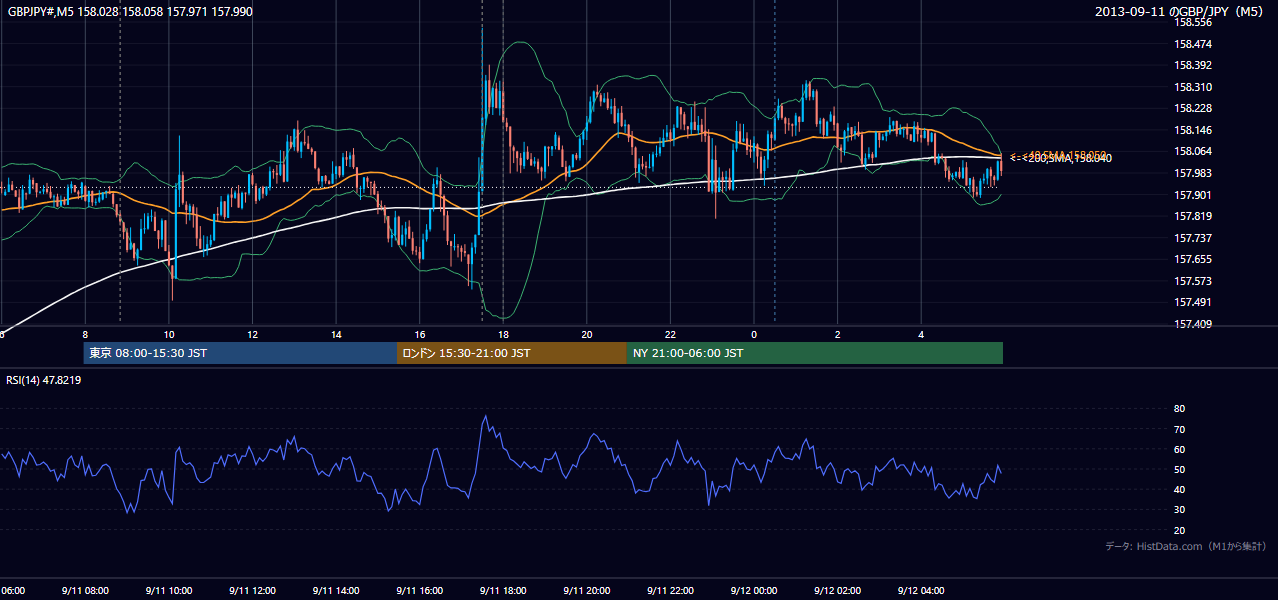The width and height of the screenshot is (1278, 600).
Task: Click hour tick 14 under the price chart
Action: pyautogui.click(x=336, y=334)
